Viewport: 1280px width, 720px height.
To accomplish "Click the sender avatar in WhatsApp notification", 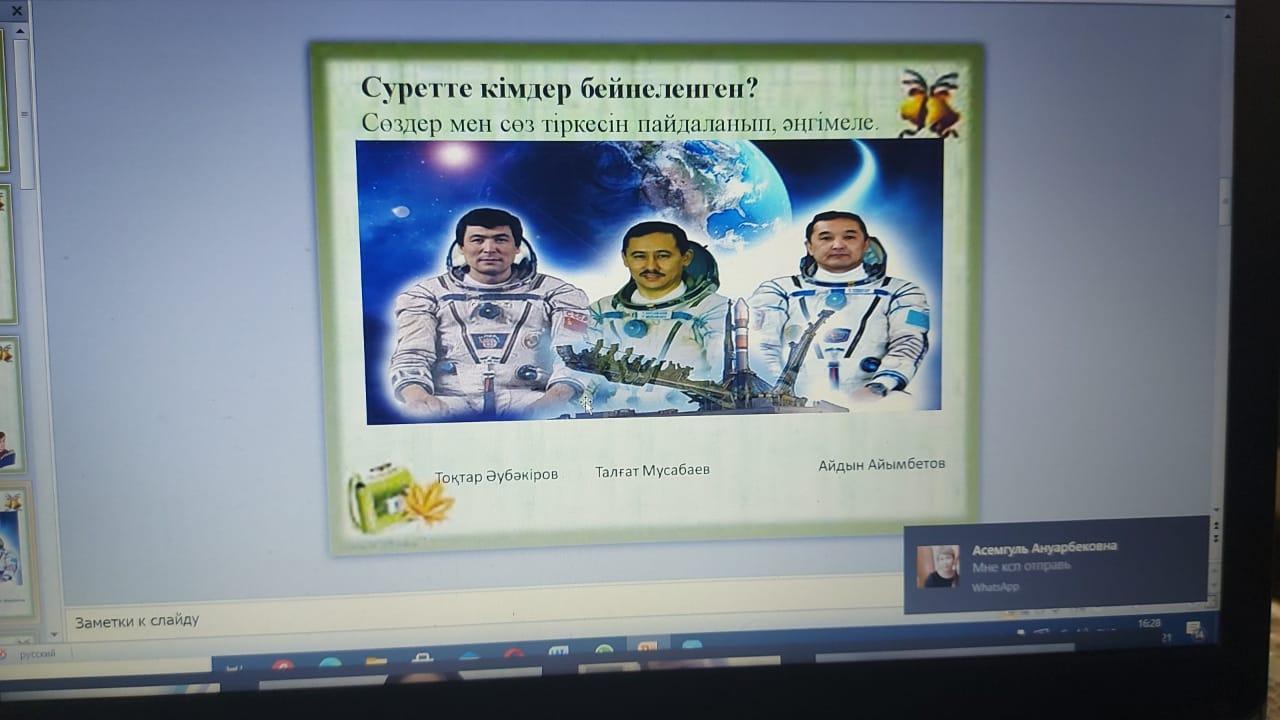I will (938, 567).
